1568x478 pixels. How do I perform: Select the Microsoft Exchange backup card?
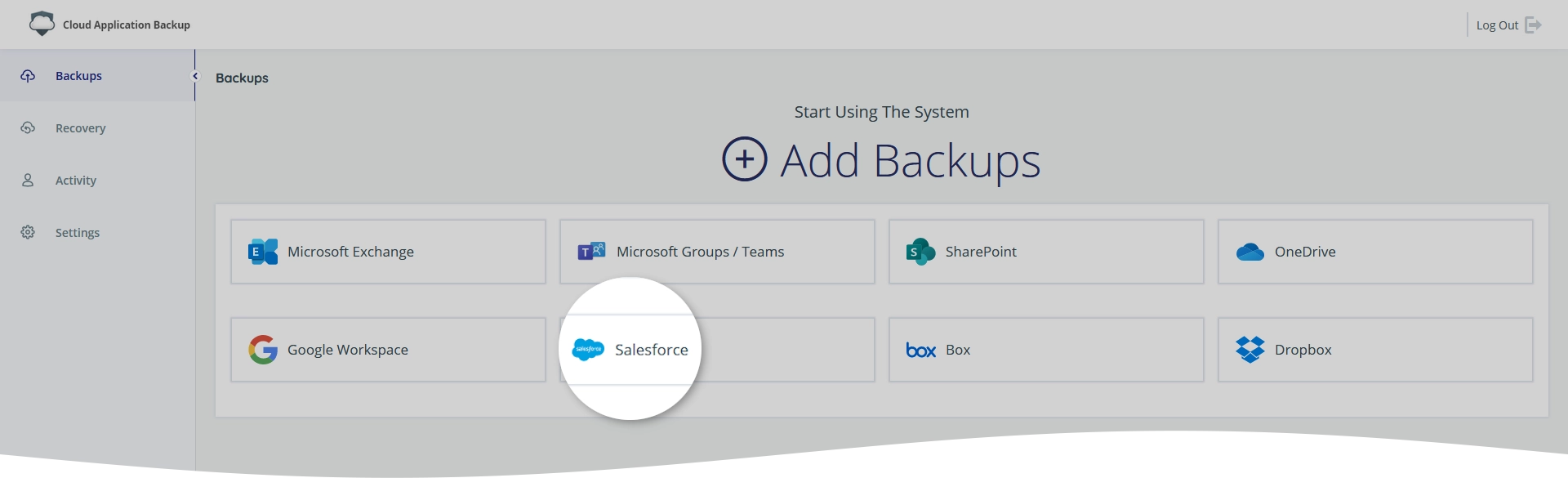388,252
